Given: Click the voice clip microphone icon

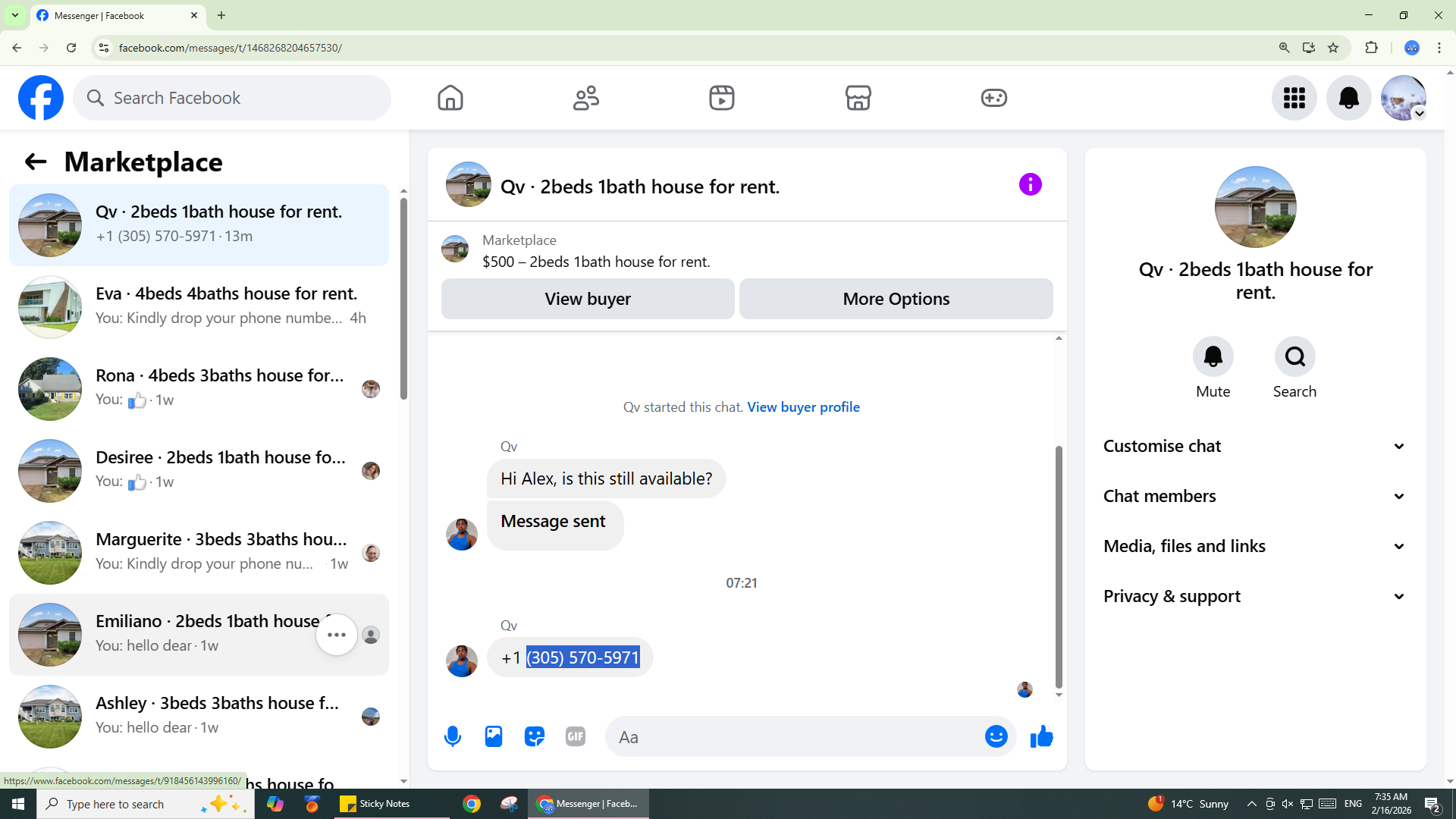Looking at the screenshot, I should click(453, 736).
